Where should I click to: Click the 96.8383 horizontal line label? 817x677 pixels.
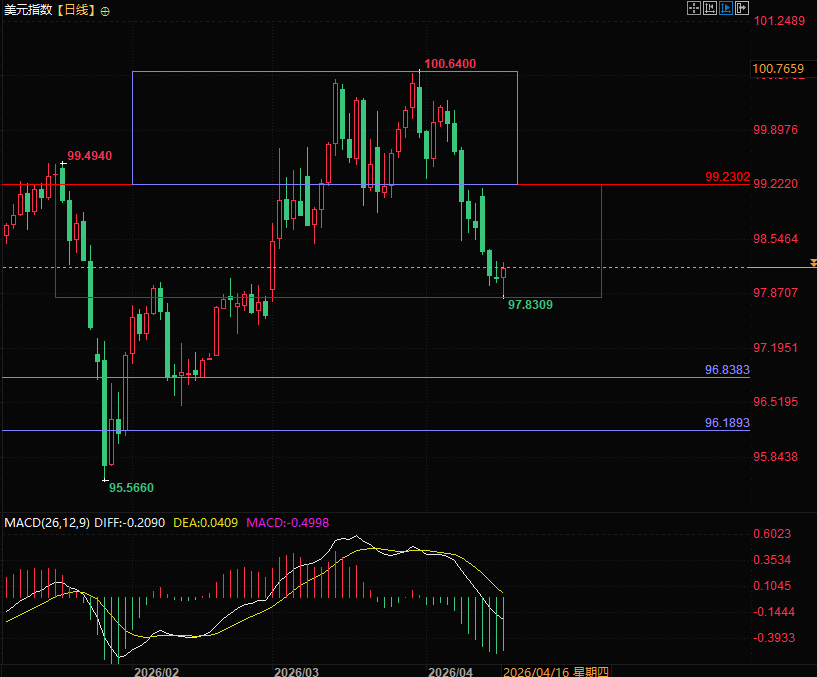[x=727, y=370]
